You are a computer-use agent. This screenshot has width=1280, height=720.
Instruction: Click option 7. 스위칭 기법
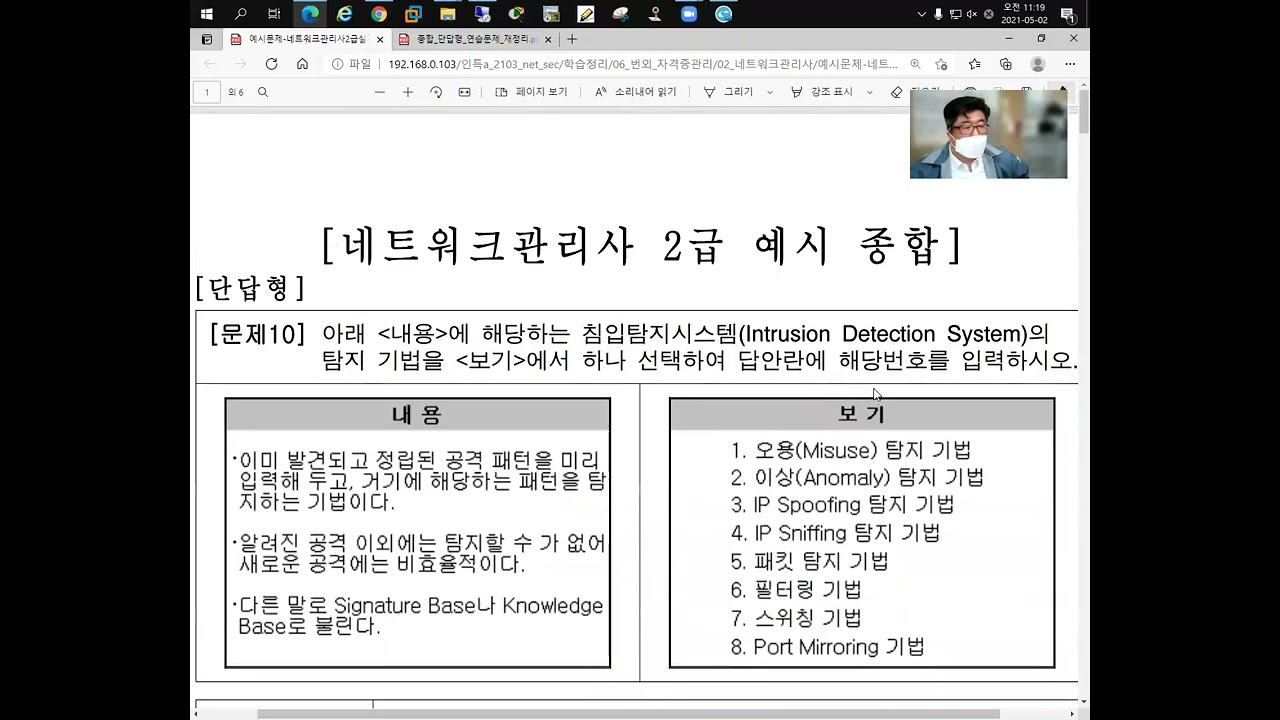coord(796,618)
